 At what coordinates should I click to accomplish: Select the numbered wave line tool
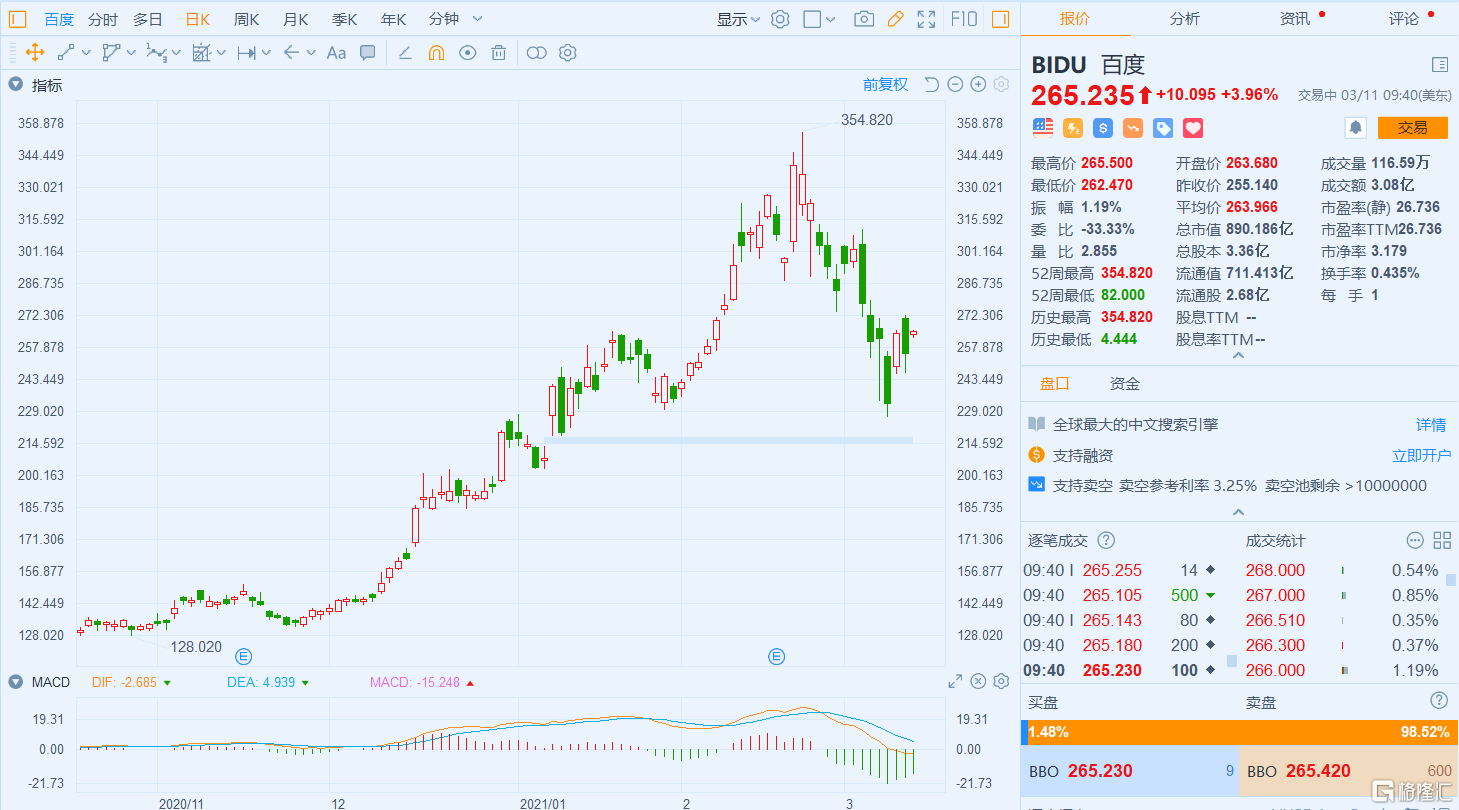[155, 53]
